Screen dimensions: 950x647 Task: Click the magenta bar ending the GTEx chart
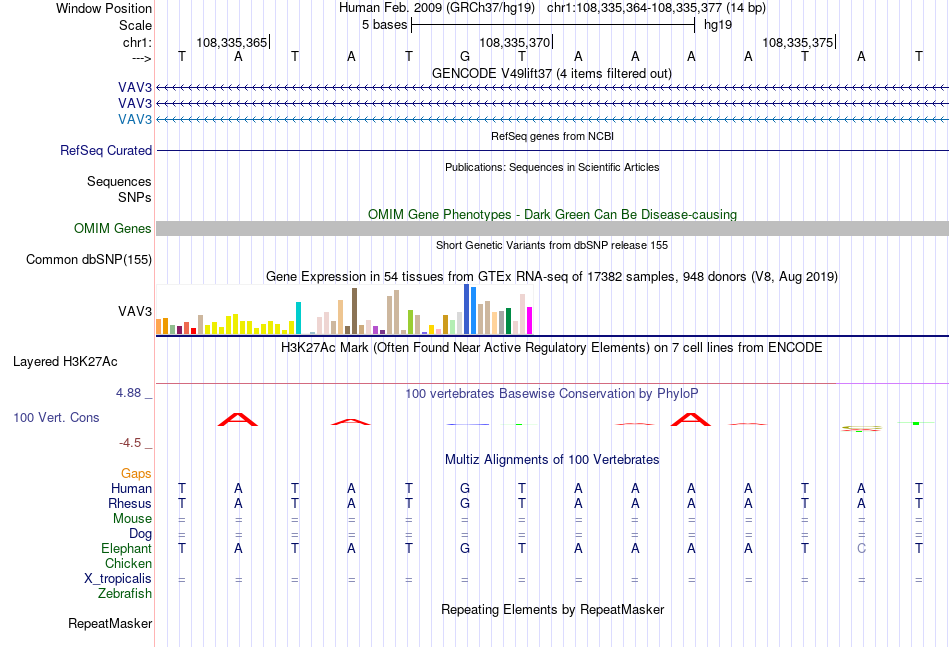(x=530, y=320)
